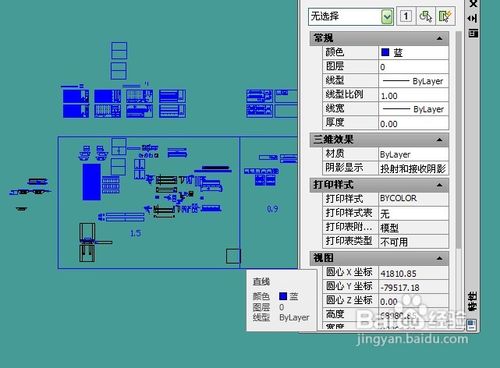
Task: Click the large solid blue rectangle in drawing
Action: pyautogui.click(x=91, y=182)
